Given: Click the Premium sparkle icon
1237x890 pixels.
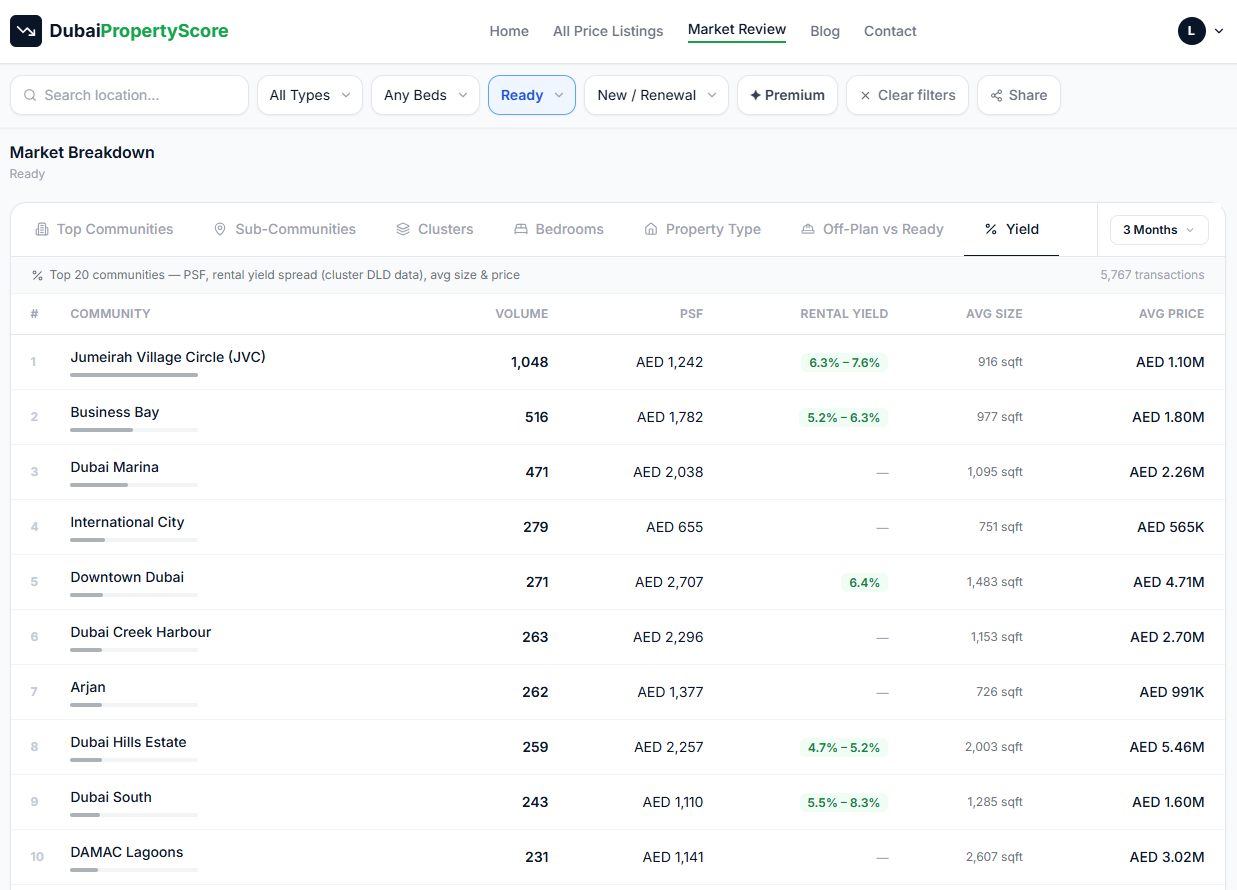Looking at the screenshot, I should point(755,95).
